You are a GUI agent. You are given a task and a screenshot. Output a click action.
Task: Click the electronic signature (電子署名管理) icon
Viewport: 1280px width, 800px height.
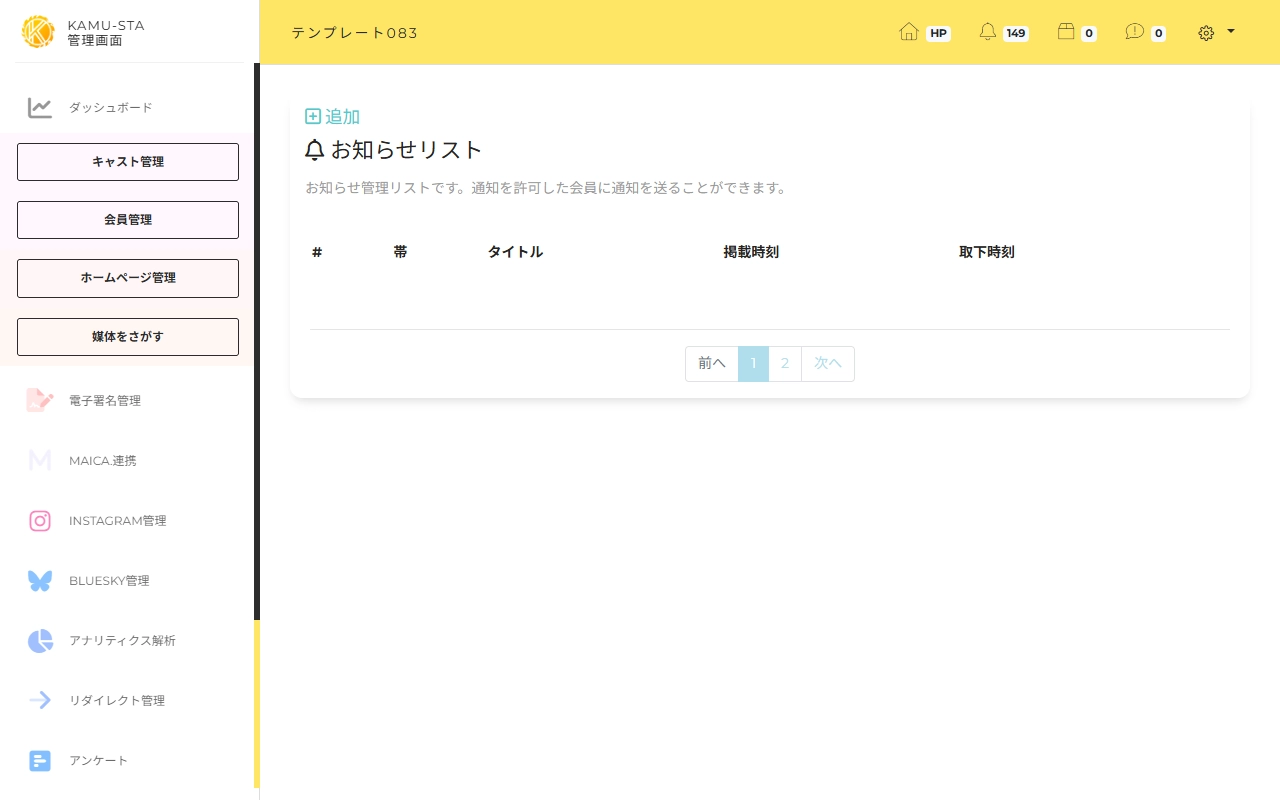[40, 400]
